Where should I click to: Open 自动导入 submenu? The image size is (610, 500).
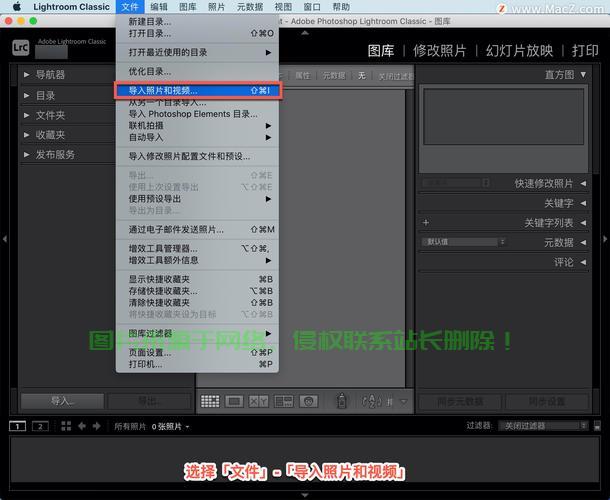198,137
